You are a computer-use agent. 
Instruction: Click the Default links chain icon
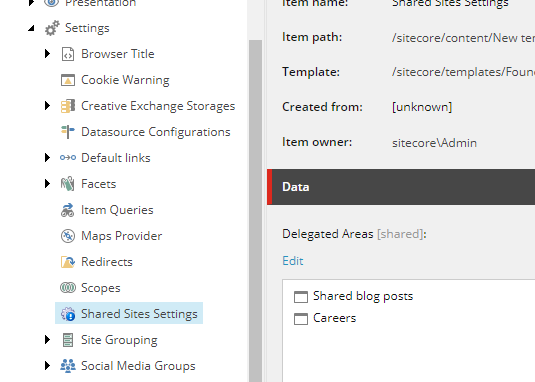pyautogui.click(x=68, y=158)
